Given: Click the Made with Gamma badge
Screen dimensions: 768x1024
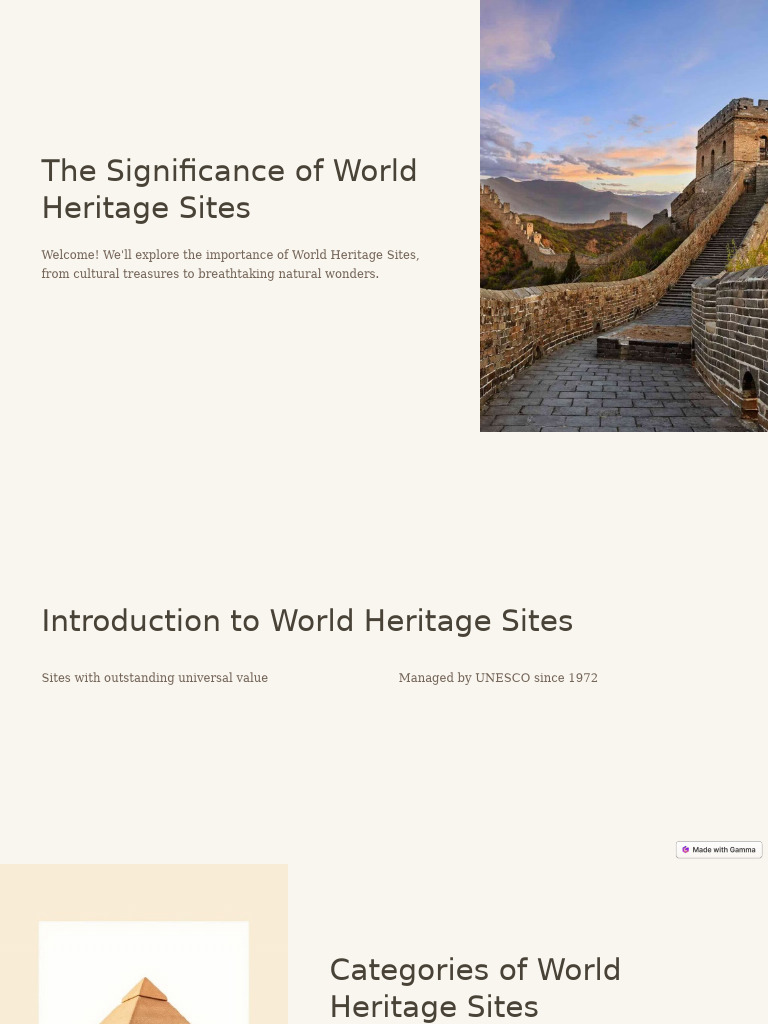Looking at the screenshot, I should pos(719,850).
